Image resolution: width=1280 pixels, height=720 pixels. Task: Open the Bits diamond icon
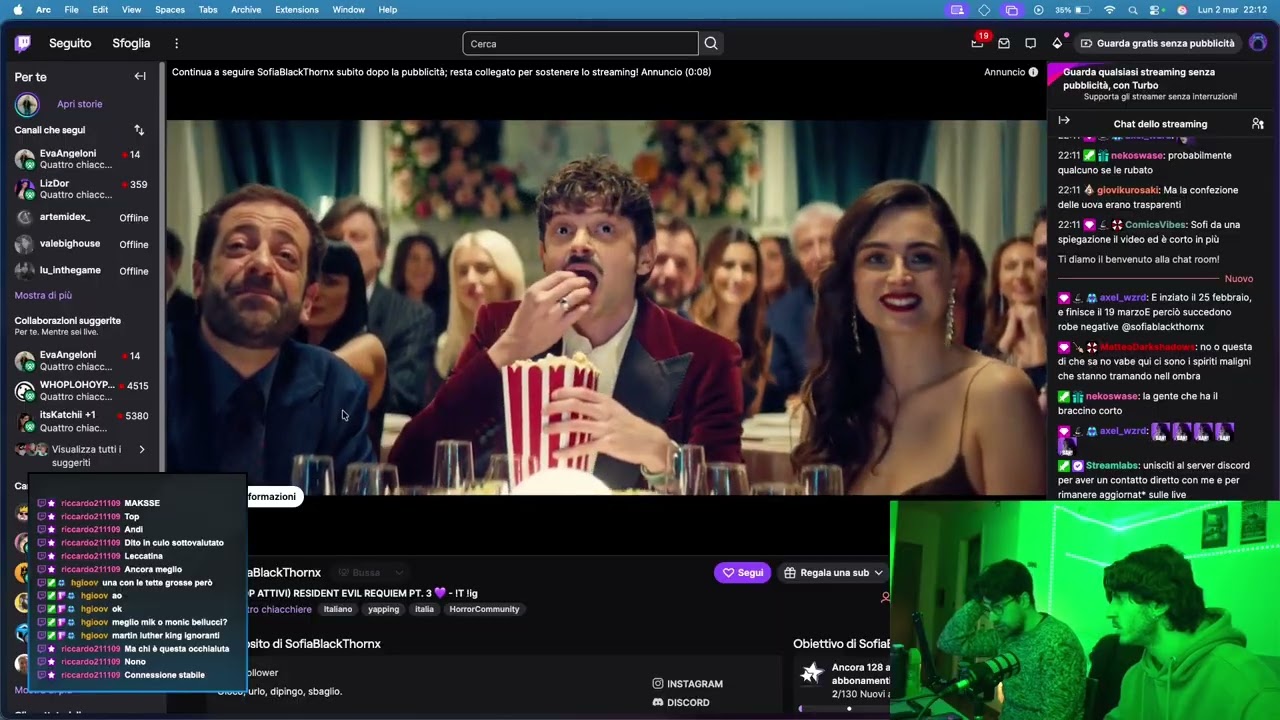[x=1057, y=43]
